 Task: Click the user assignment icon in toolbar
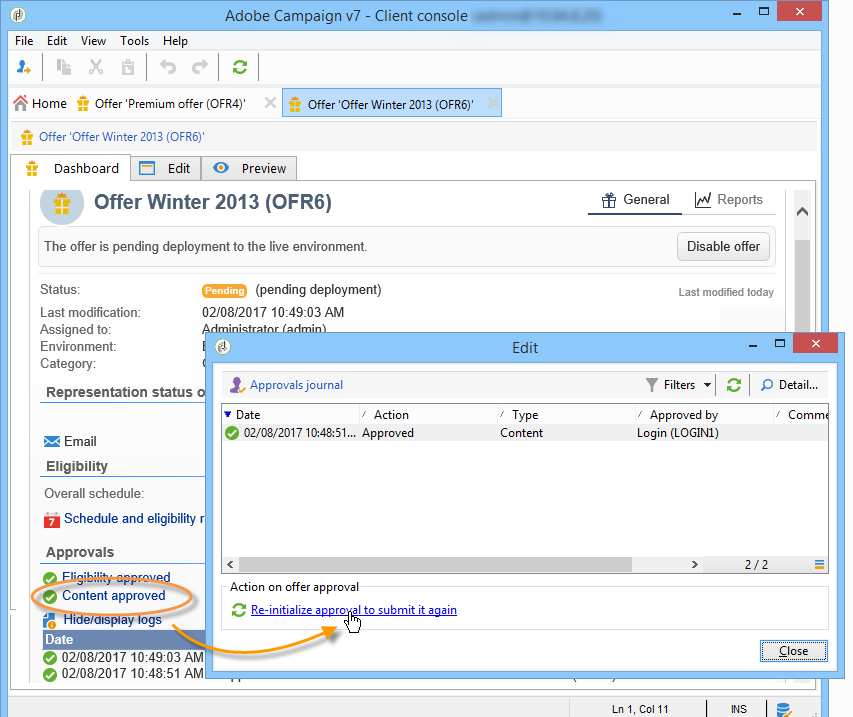[x=23, y=67]
